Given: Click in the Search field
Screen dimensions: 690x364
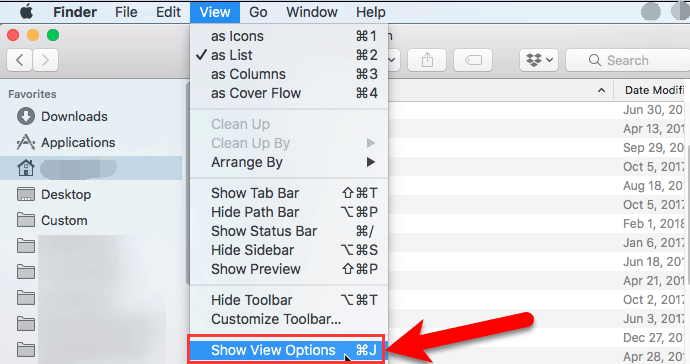Looking at the screenshot, I should tap(628, 60).
